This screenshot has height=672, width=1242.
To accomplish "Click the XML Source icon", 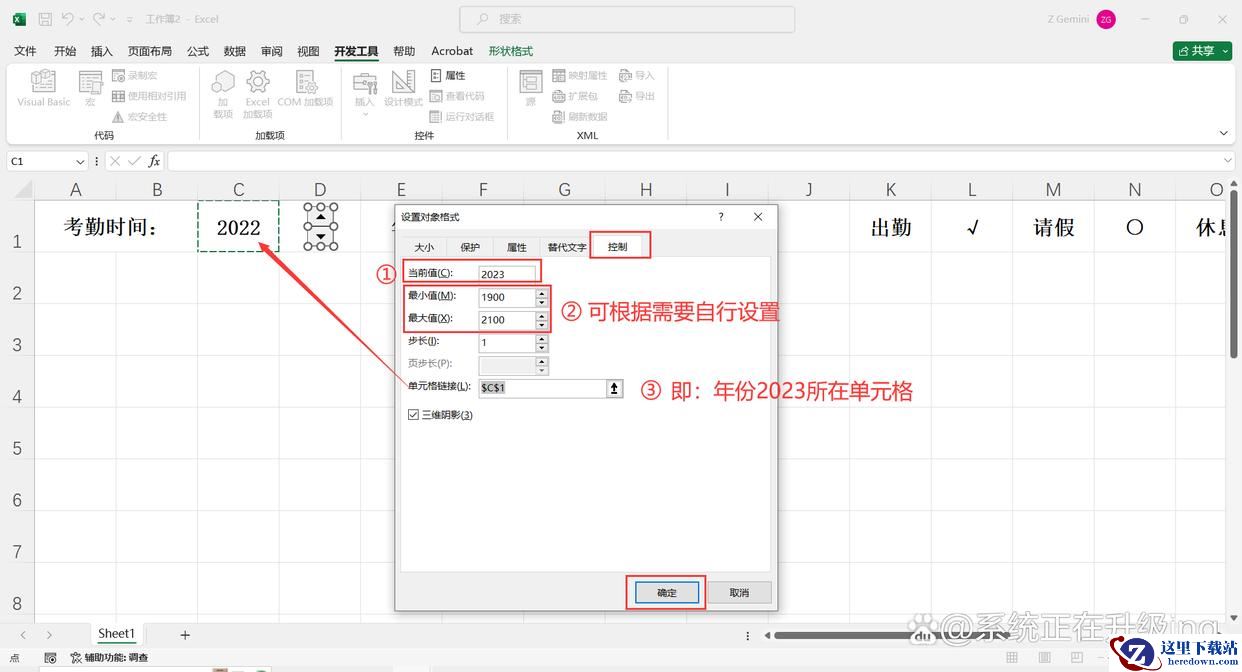I will (530, 84).
